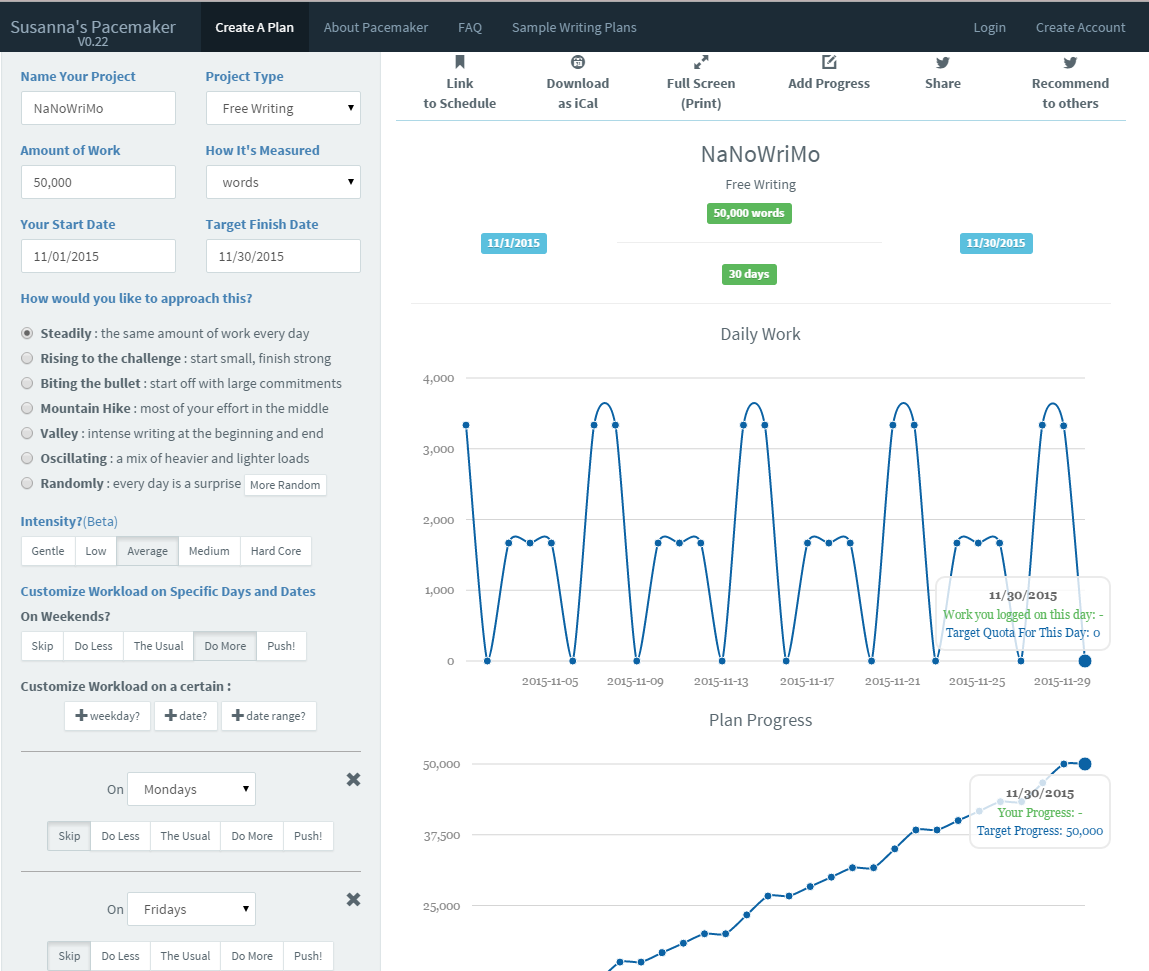Select the Valley approach radio button
Viewport: 1149px width, 971px height.
click(x=27, y=433)
